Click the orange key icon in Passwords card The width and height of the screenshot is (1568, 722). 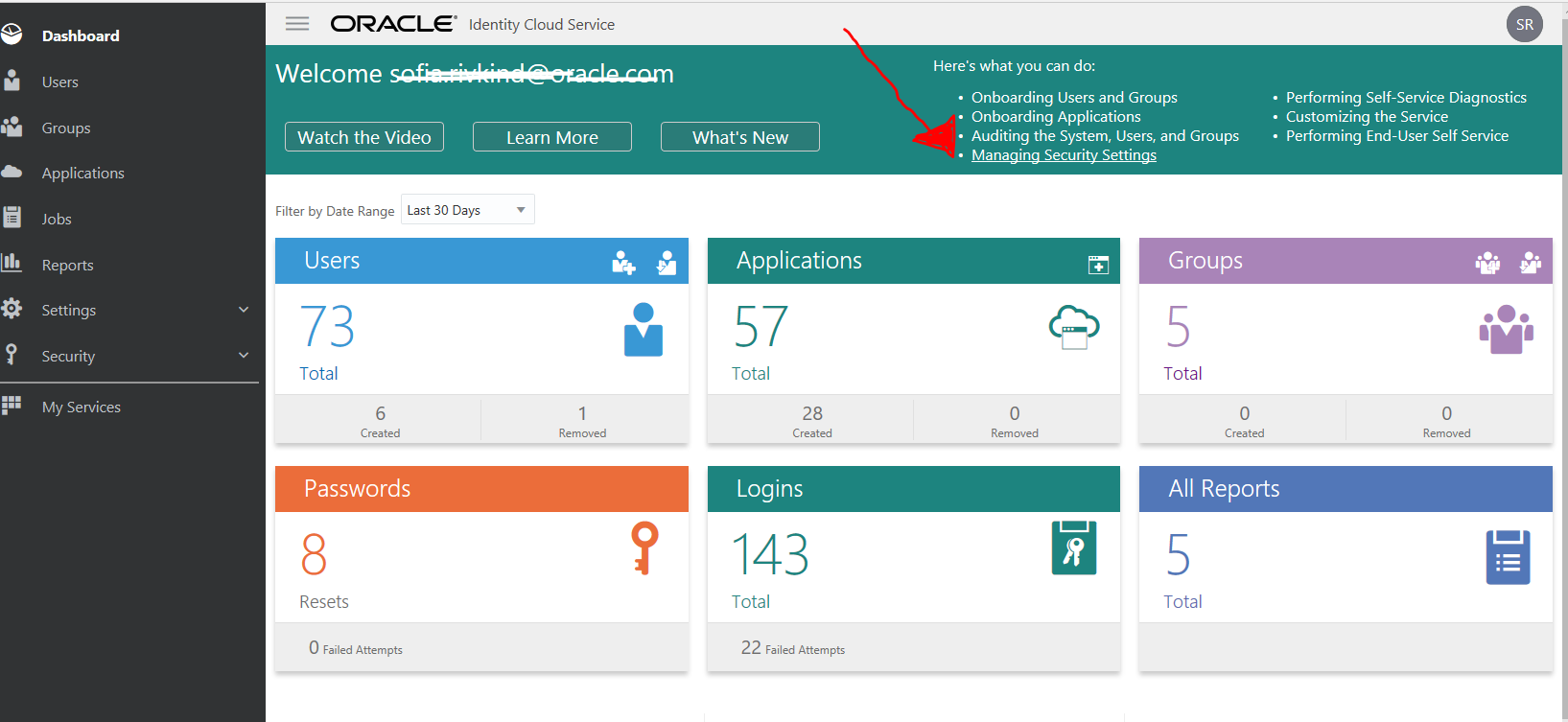644,547
